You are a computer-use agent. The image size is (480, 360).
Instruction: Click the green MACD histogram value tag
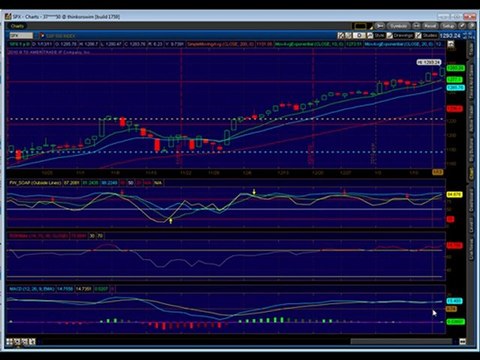[456, 322]
